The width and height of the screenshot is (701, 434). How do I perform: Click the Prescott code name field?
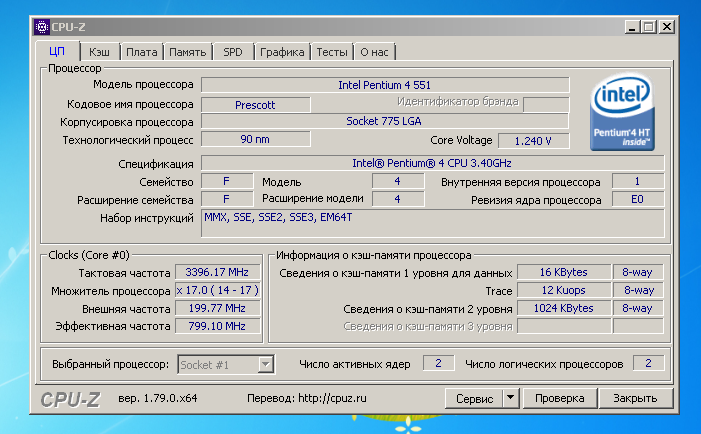click(x=256, y=105)
